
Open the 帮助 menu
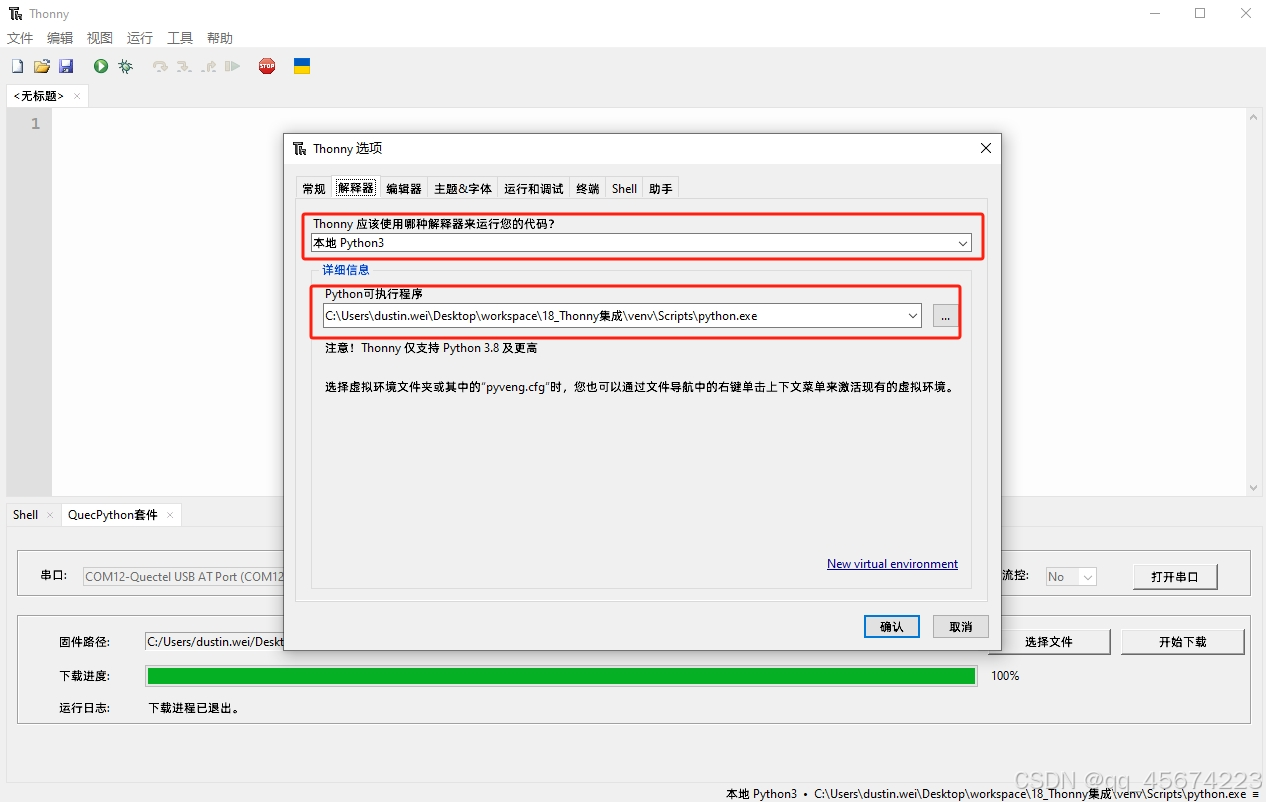point(220,38)
